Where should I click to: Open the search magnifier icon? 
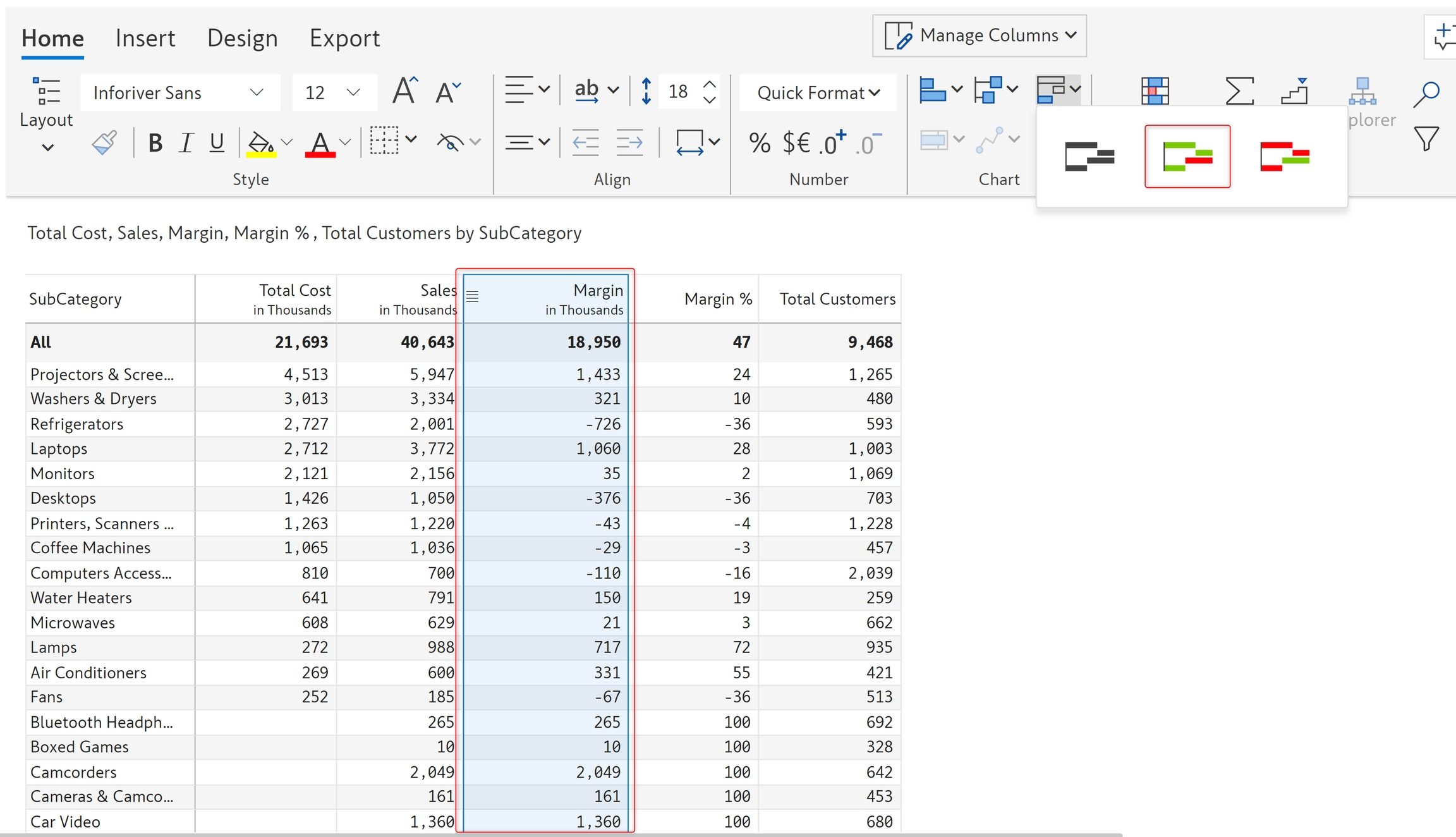[x=1426, y=93]
